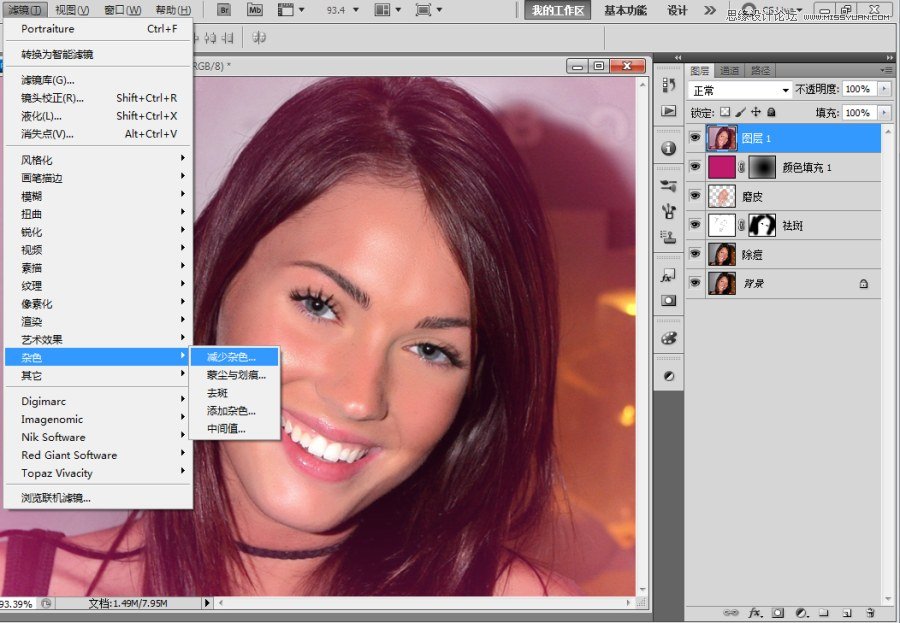
Task: Toggle visibility of 背景 layer
Action: (x=695, y=284)
